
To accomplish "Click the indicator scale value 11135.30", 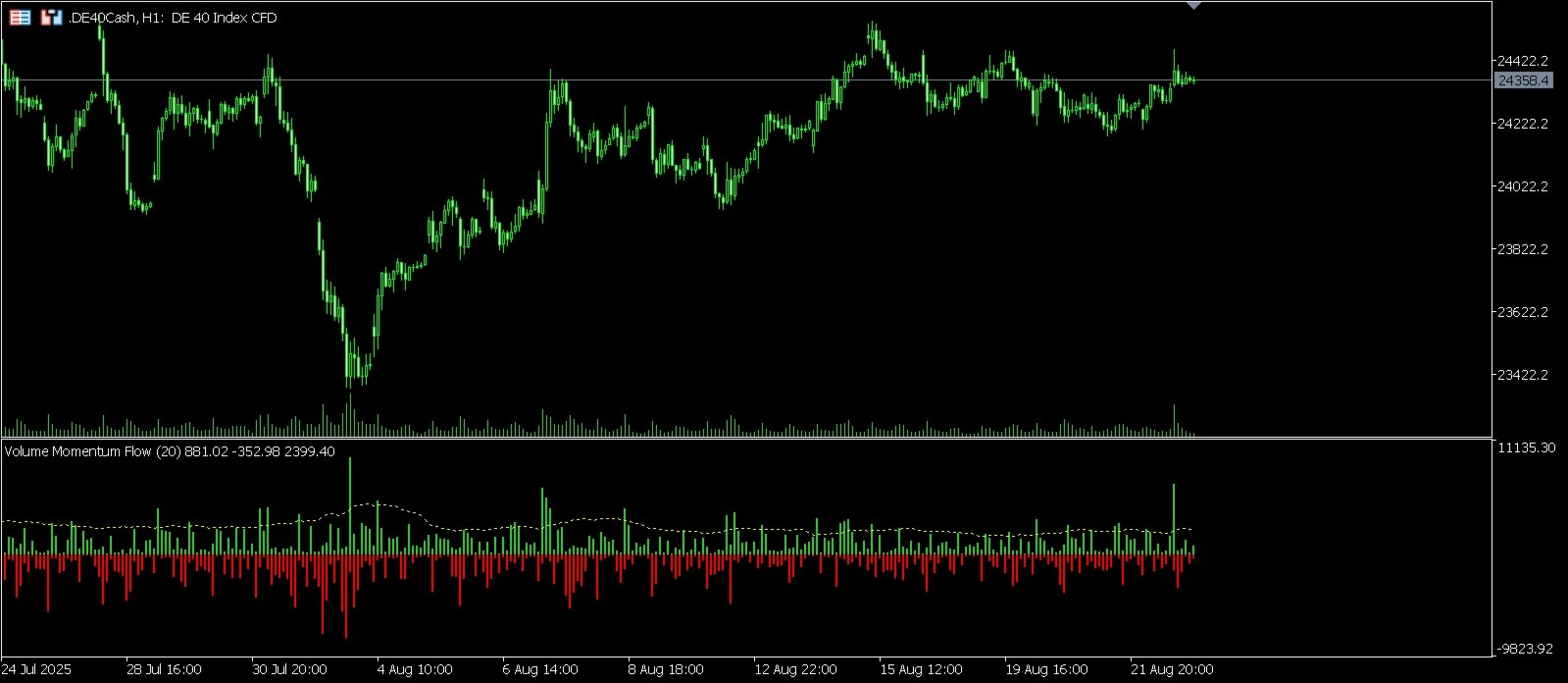I will coord(1527,447).
